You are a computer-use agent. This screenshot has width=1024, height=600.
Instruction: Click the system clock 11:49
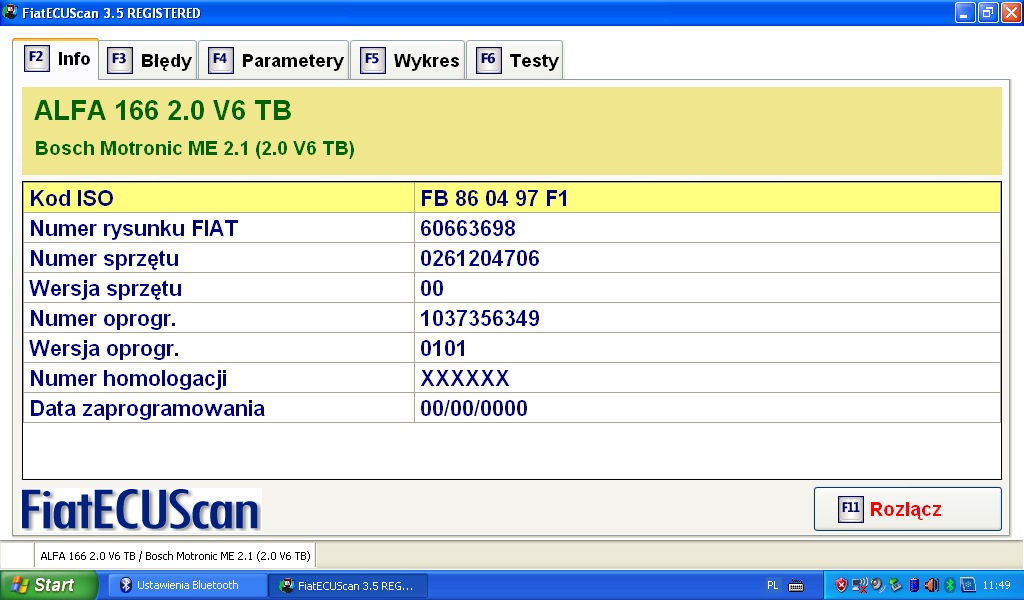pyautogui.click(x=997, y=586)
